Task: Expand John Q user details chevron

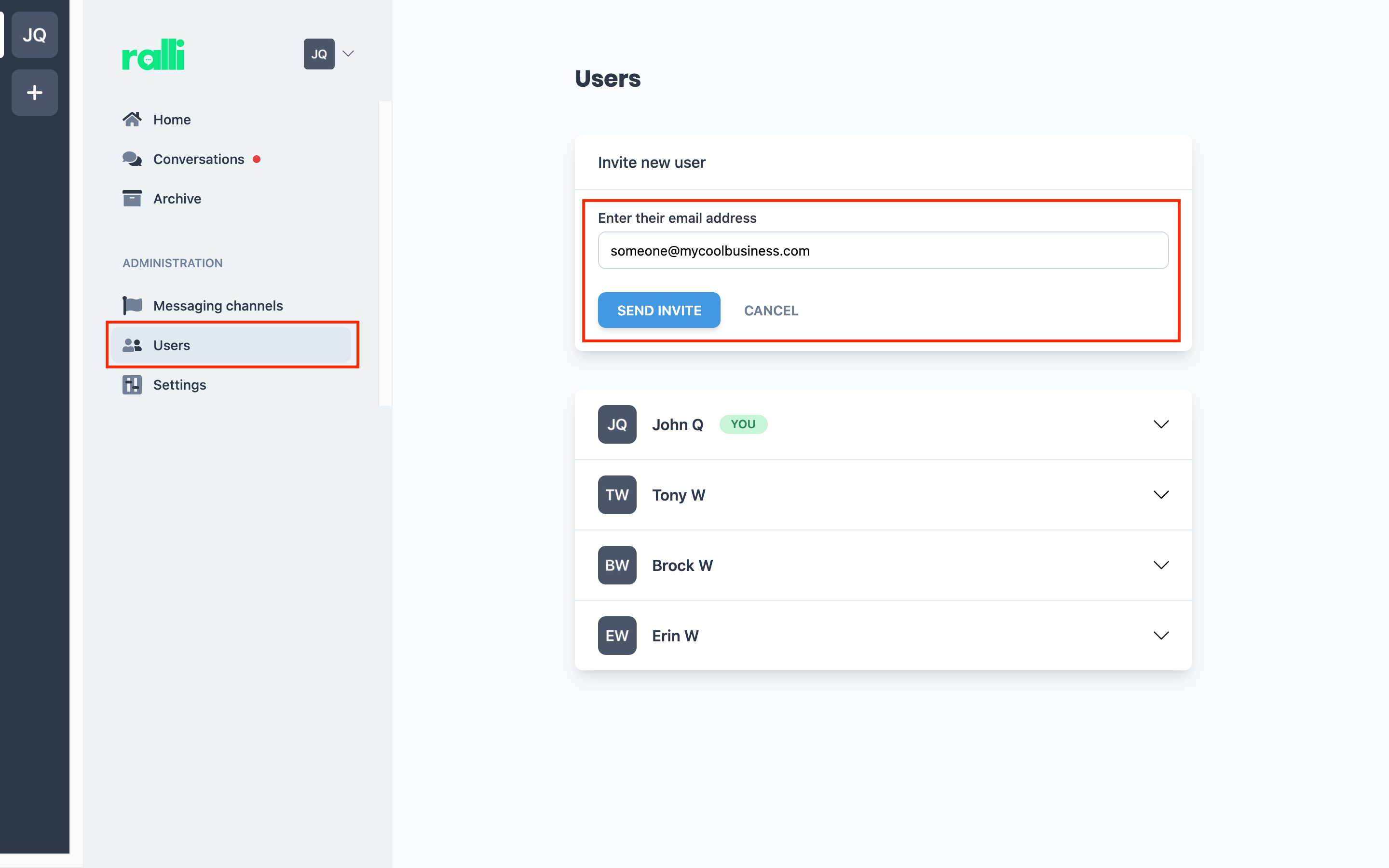Action: 1161,424
